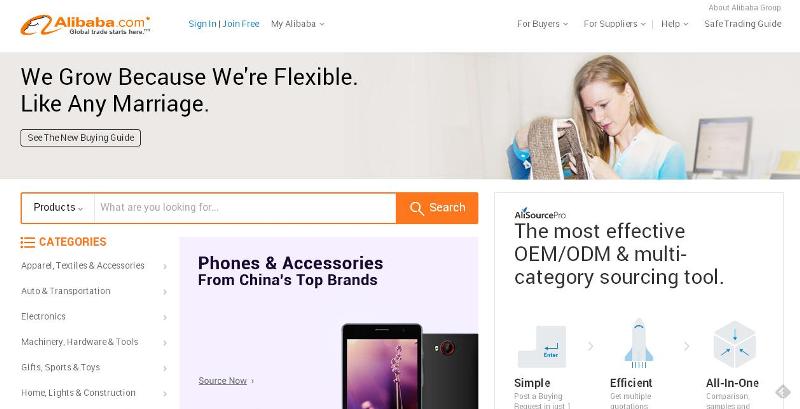Click the Efficient rocket icon
This screenshot has height=409, width=800.
click(x=638, y=343)
